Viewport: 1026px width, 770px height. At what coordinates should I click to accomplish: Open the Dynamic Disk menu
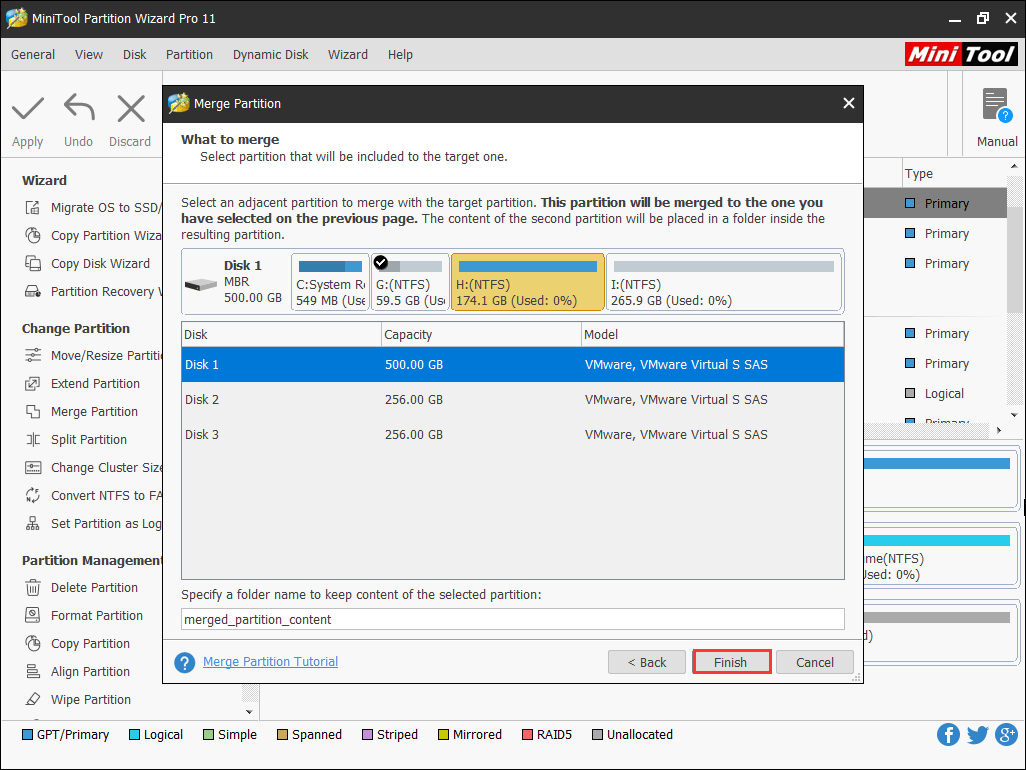[x=270, y=55]
